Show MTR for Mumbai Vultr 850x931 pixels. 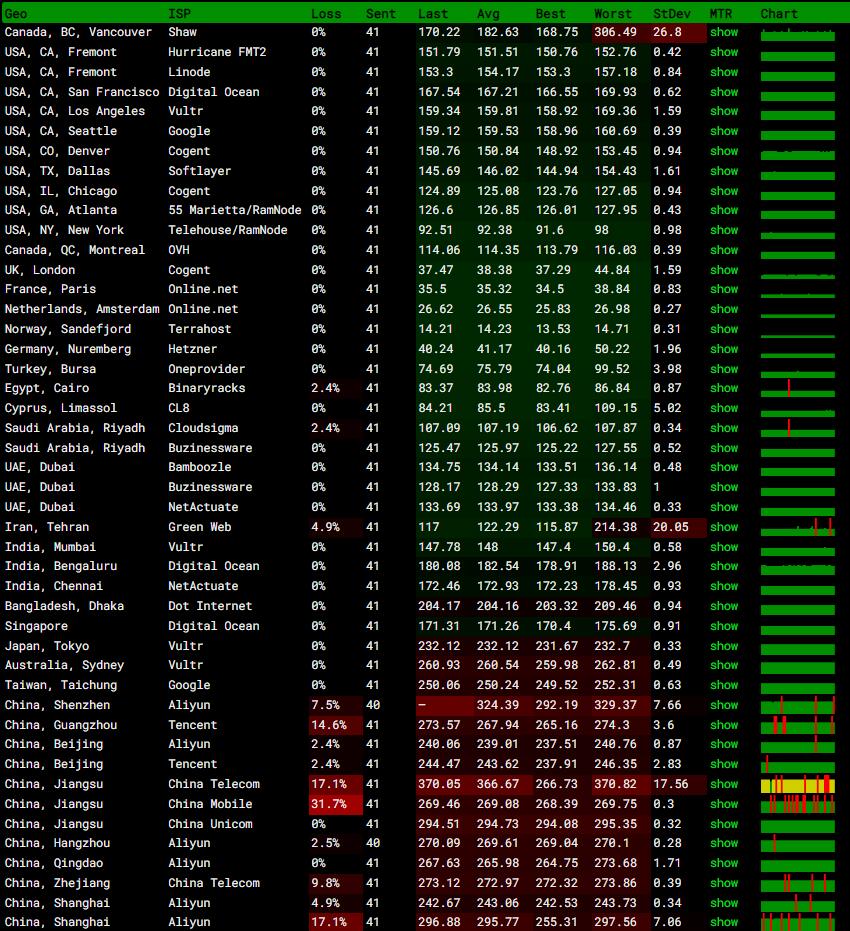724,547
